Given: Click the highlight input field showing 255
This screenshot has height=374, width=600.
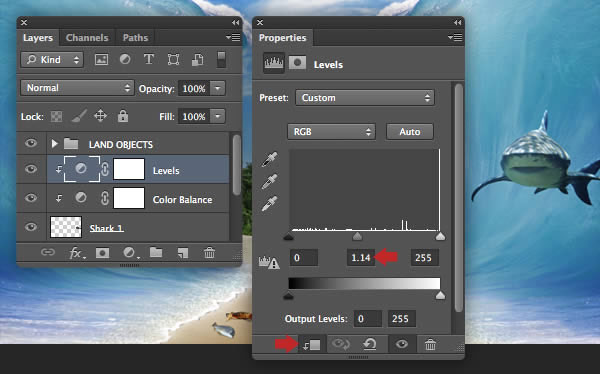Looking at the screenshot, I should coord(424,258).
